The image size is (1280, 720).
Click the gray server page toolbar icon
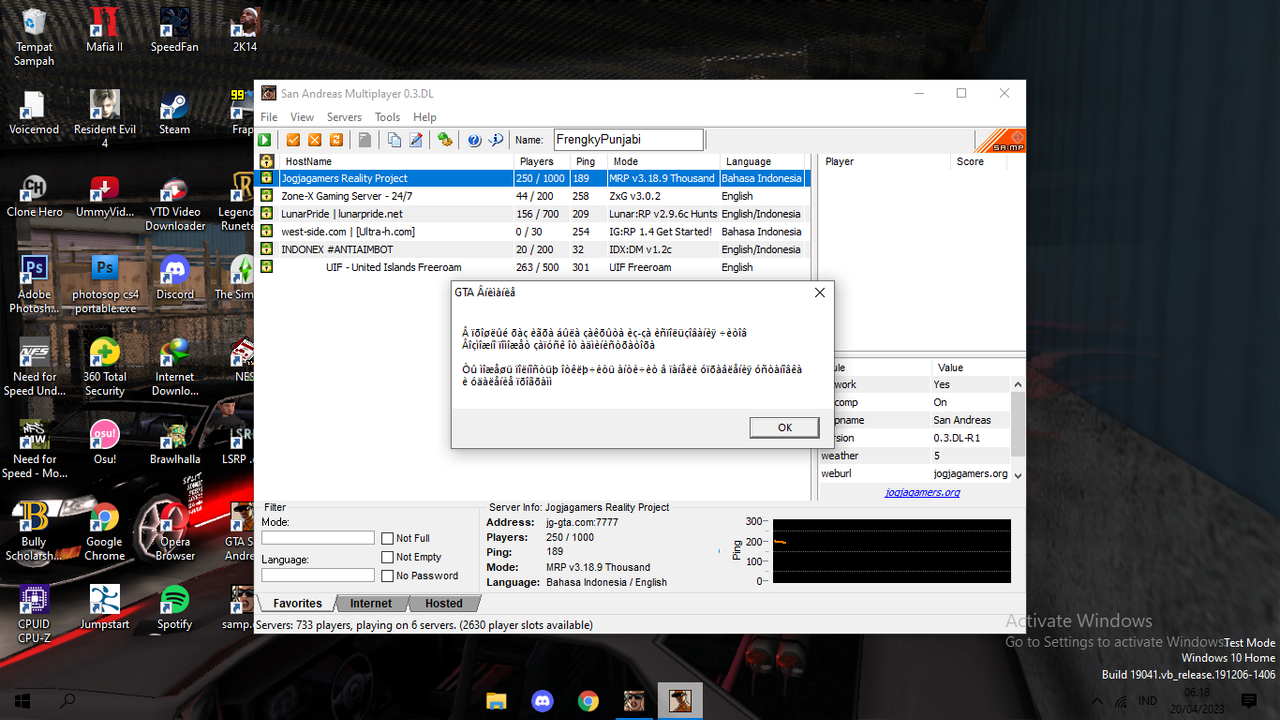(x=365, y=140)
